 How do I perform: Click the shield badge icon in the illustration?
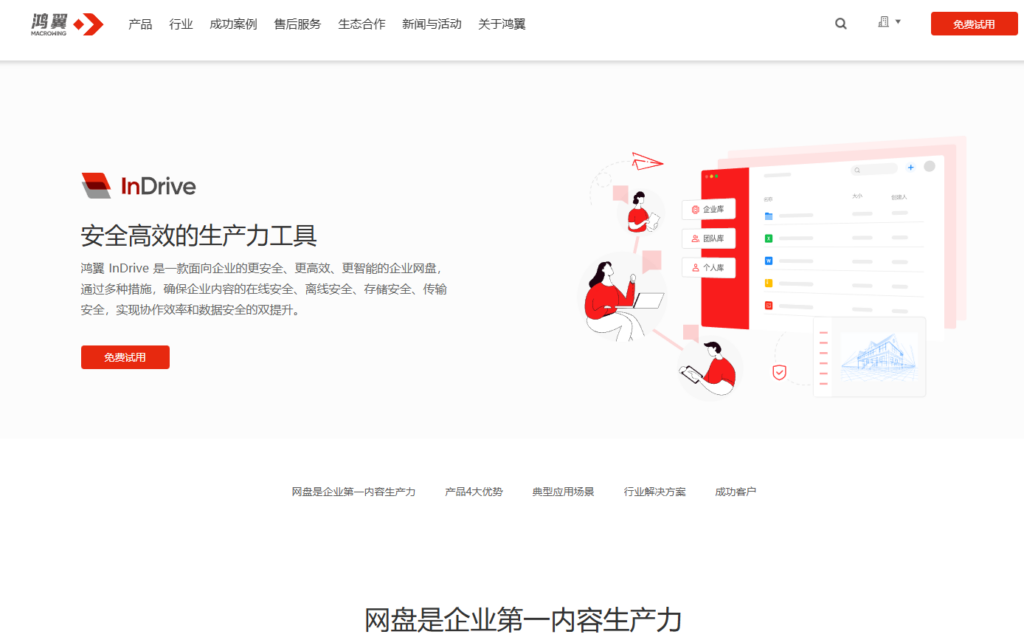[x=780, y=371]
